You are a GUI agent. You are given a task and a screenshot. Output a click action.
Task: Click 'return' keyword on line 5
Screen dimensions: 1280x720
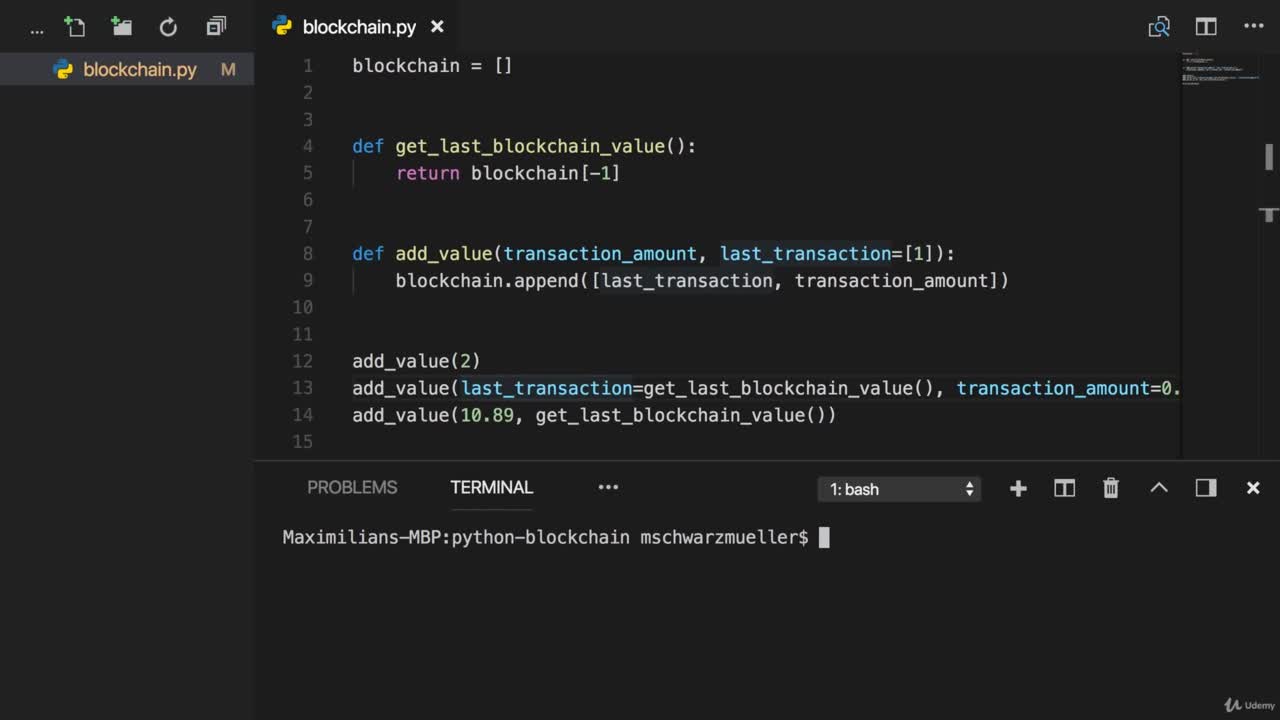click(428, 174)
